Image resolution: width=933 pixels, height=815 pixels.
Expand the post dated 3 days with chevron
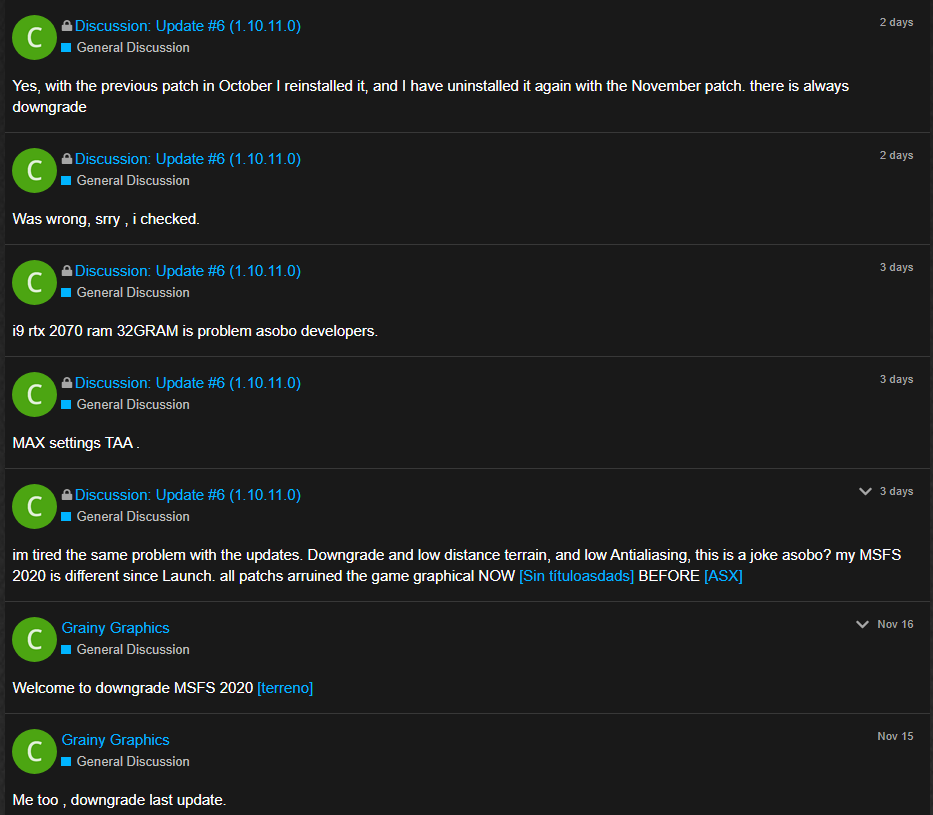(865, 491)
